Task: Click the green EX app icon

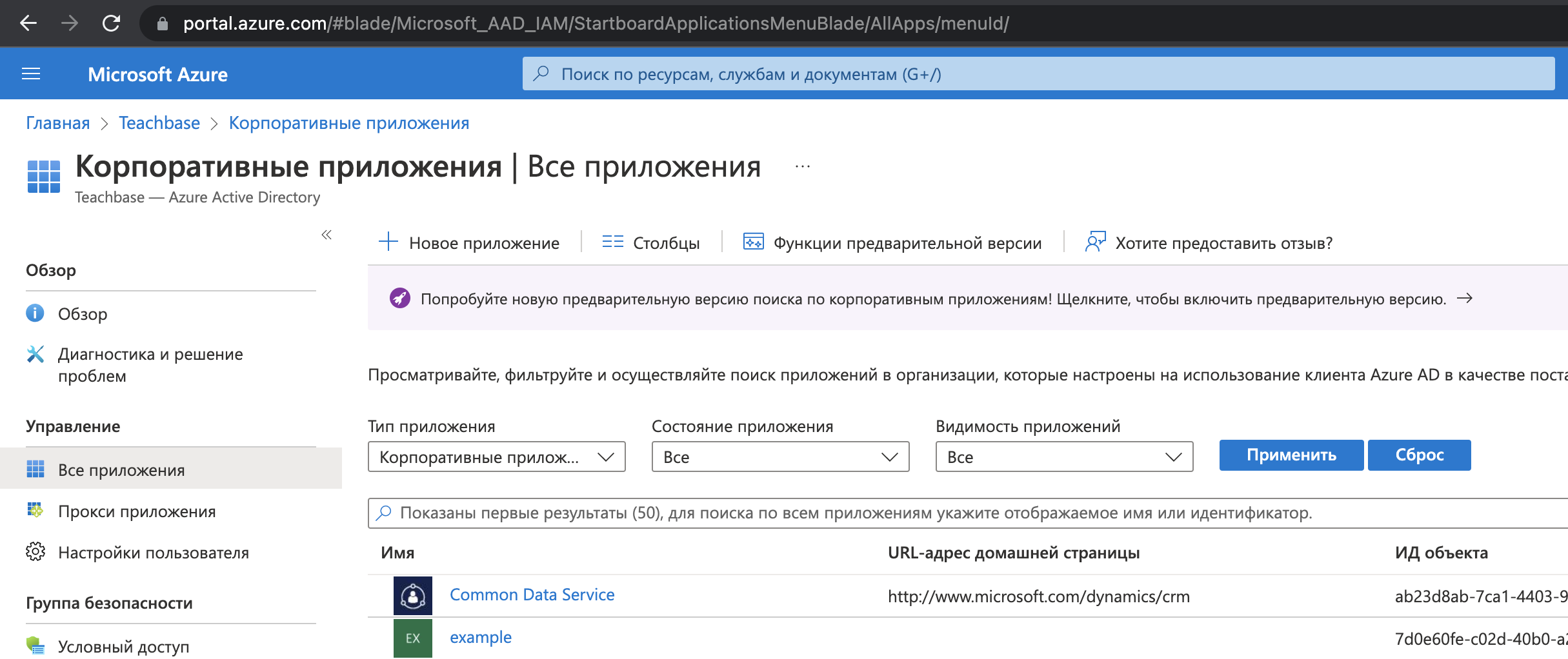Action: 413,638
